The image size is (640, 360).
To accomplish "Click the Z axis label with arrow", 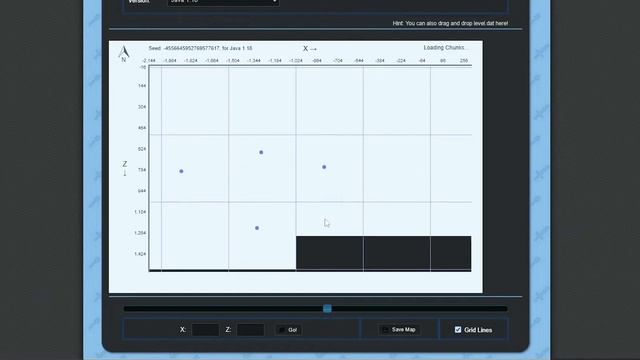I will point(125,168).
